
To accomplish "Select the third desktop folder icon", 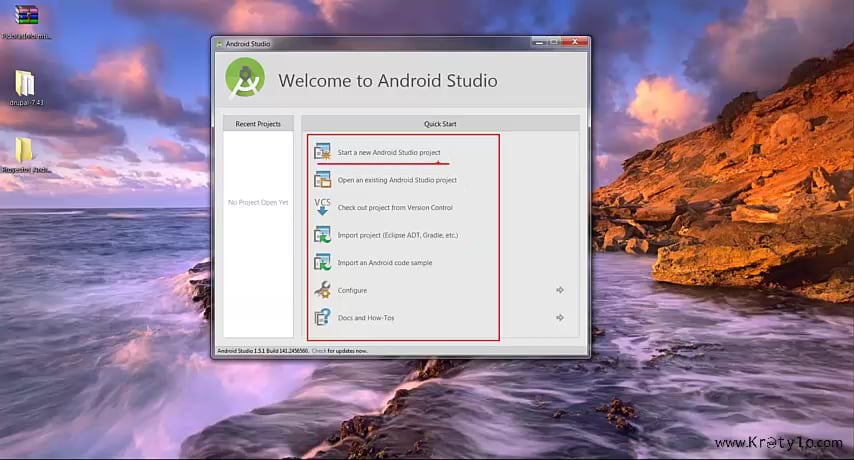I will [24, 150].
